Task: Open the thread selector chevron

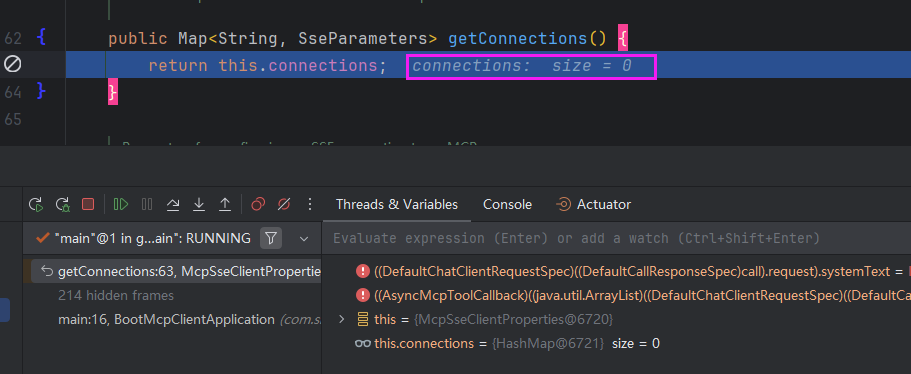Action: [x=304, y=239]
